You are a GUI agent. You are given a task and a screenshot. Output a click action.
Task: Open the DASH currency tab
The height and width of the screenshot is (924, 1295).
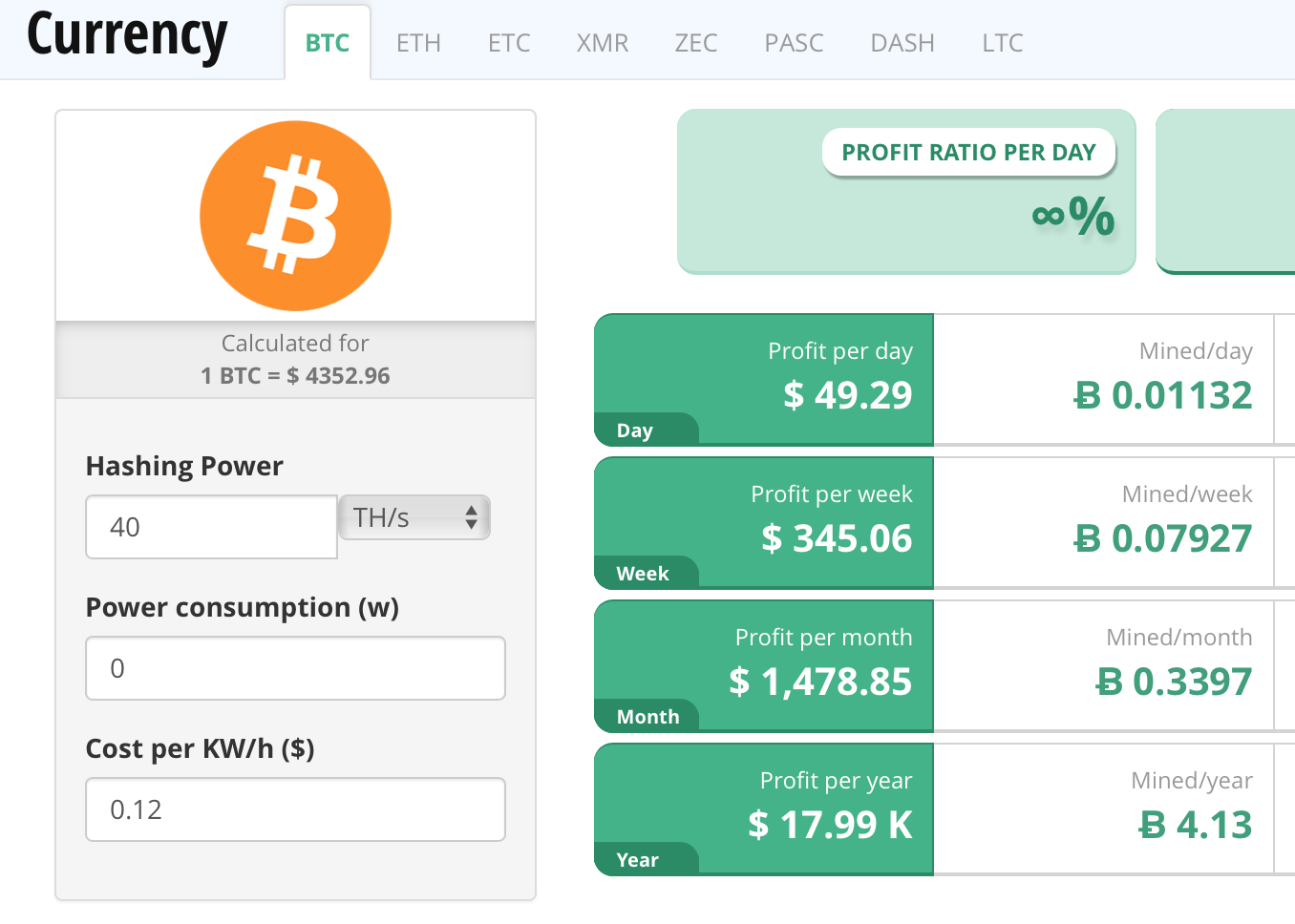pos(902,42)
